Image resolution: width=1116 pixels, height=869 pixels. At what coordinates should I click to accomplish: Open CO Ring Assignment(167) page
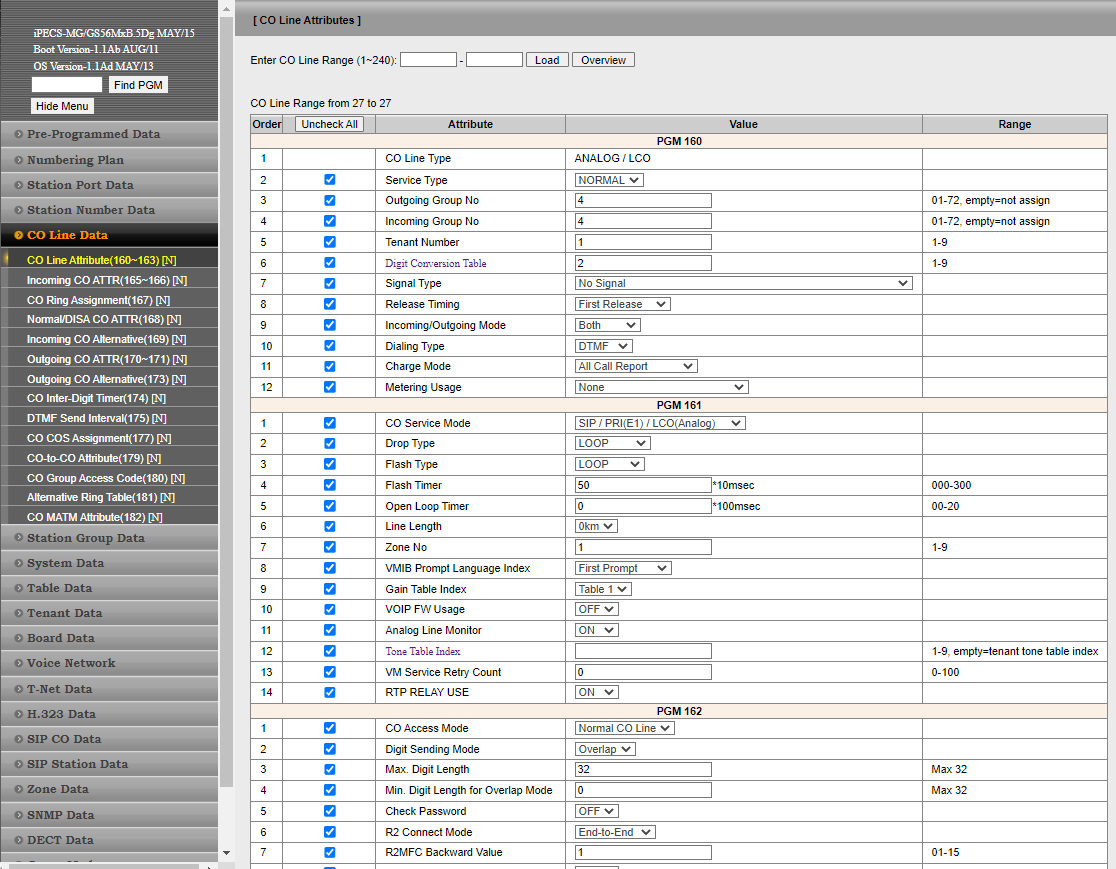[x=98, y=300]
